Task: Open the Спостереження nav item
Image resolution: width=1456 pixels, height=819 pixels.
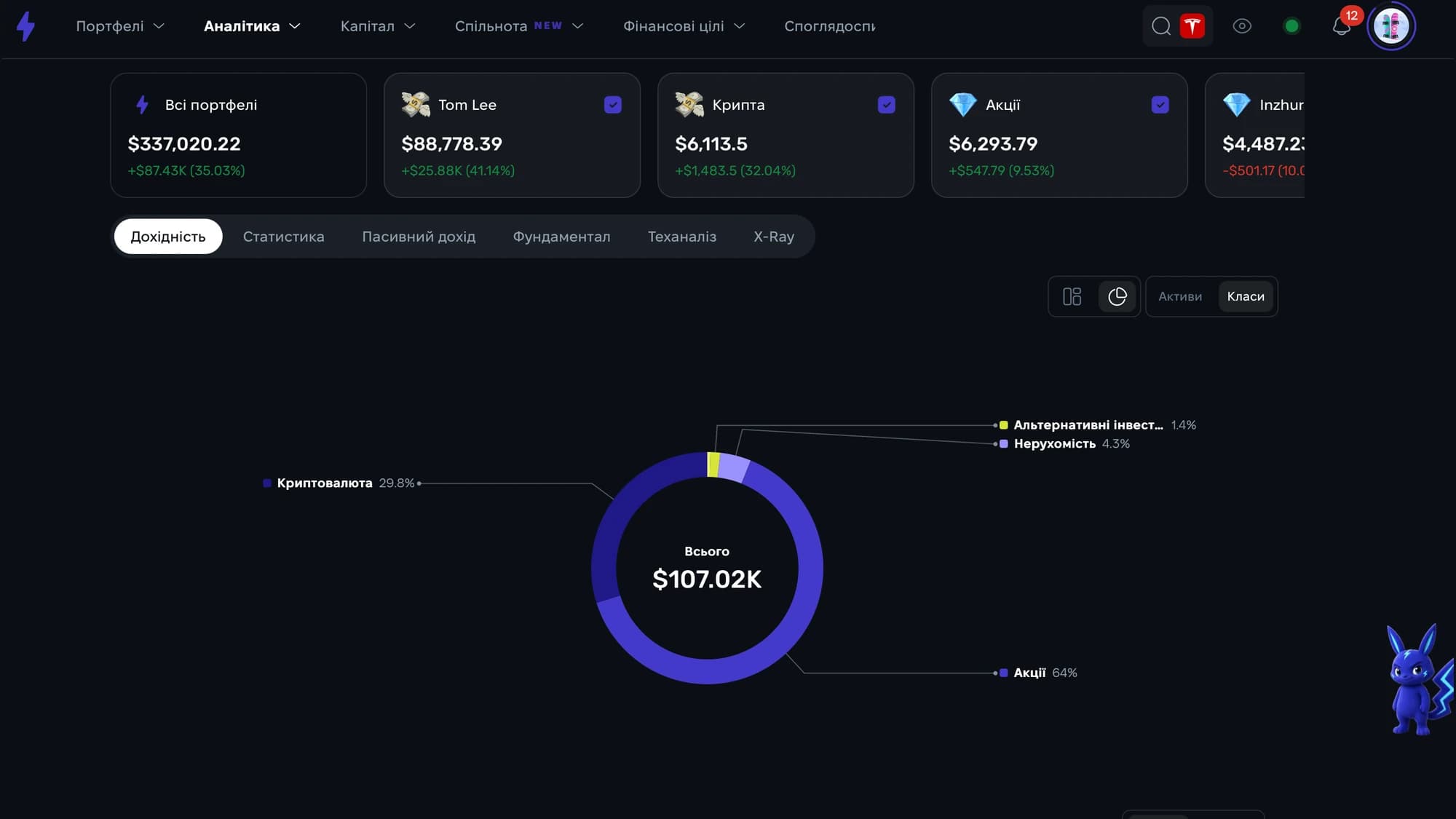Action: pos(830,26)
